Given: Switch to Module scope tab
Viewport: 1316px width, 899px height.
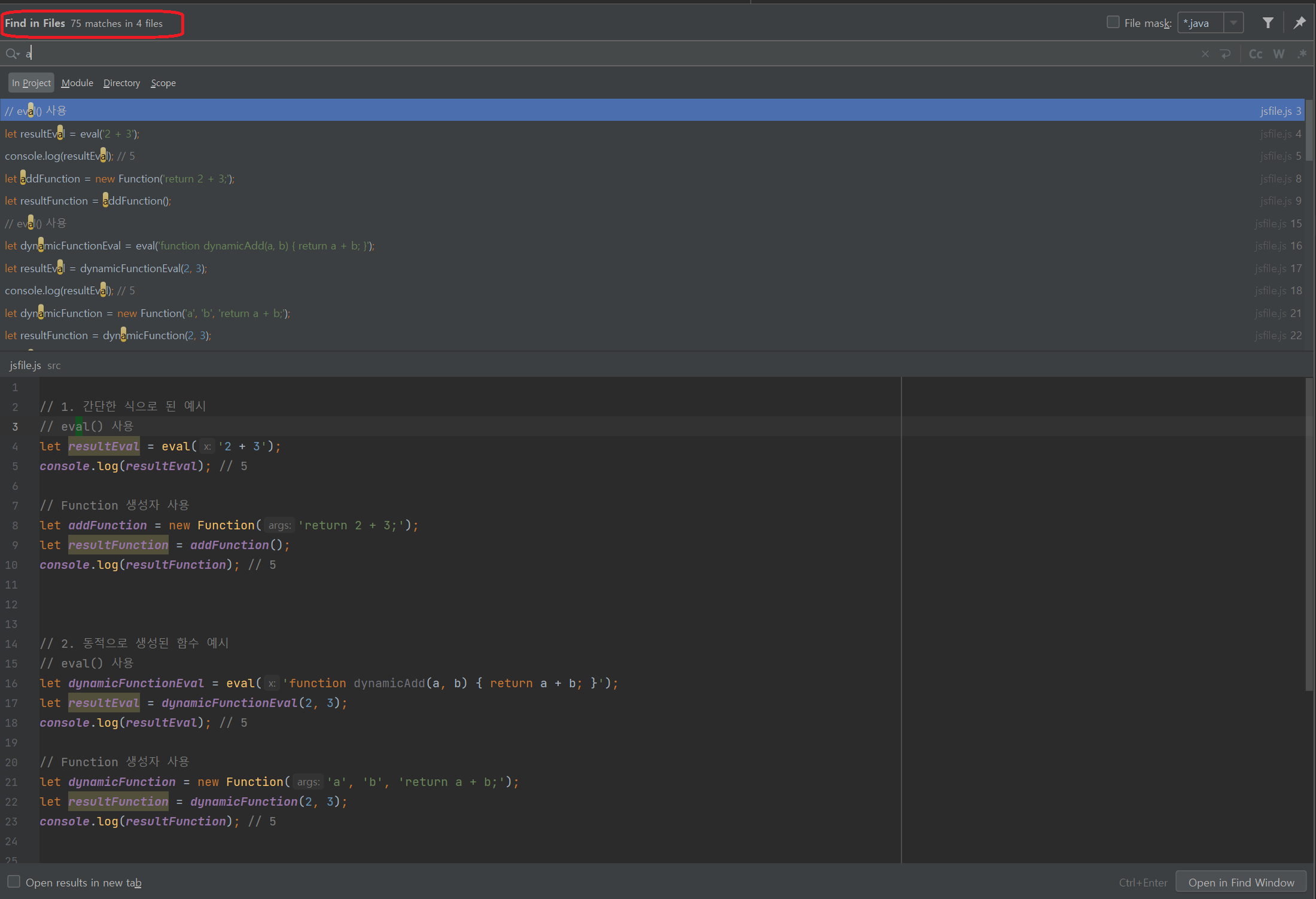Looking at the screenshot, I should tap(77, 83).
